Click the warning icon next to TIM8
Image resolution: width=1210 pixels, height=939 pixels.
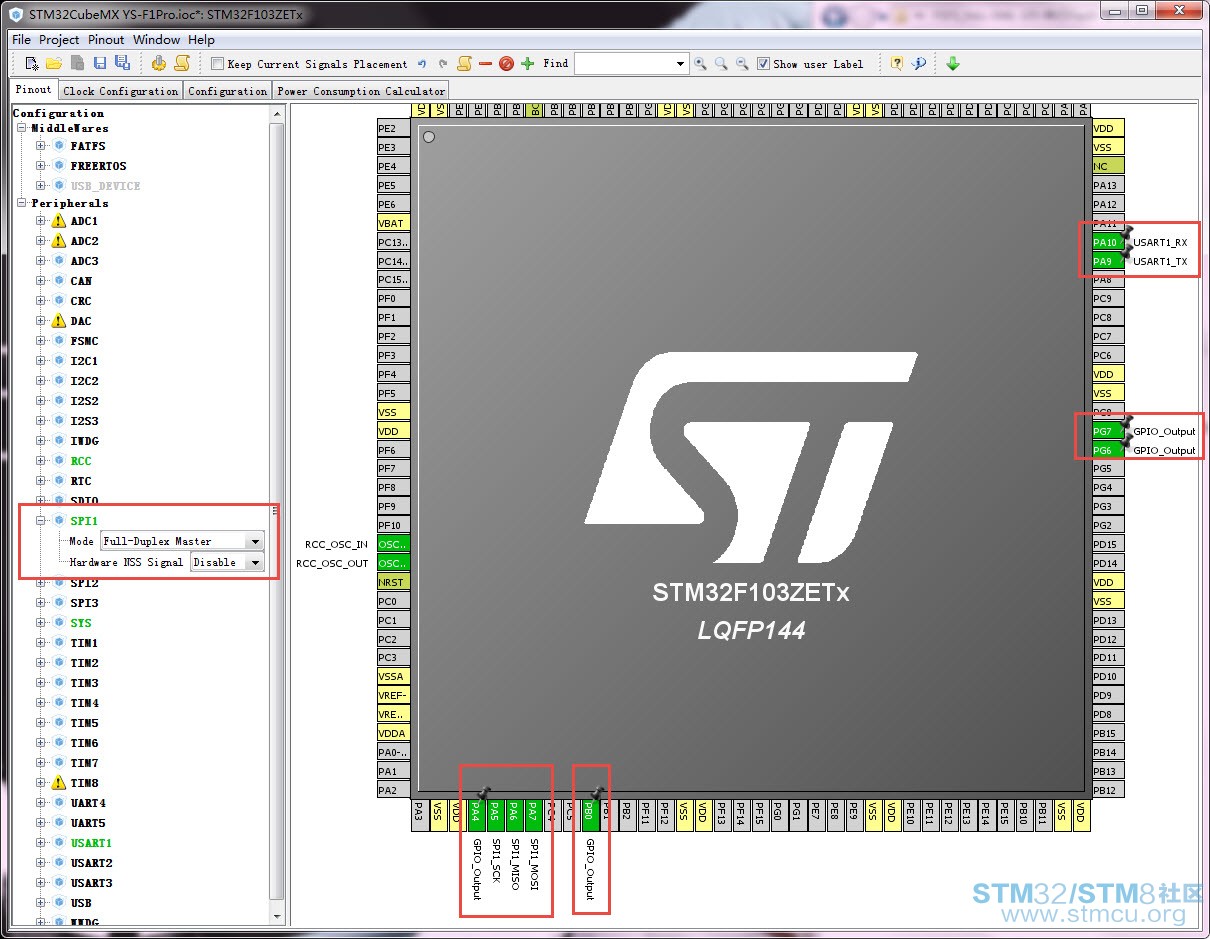[x=58, y=783]
